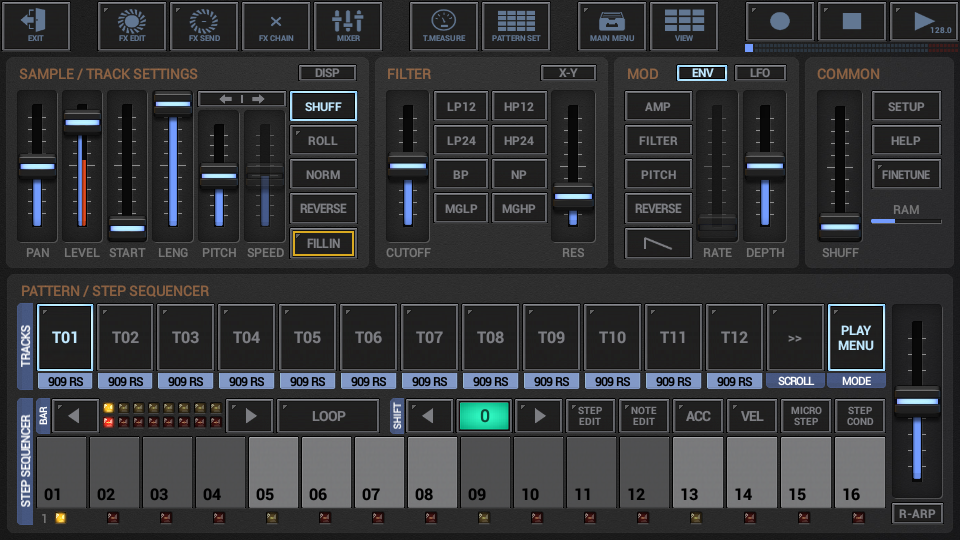
Task: Switch to the LFO mod tab
Action: [x=760, y=73]
